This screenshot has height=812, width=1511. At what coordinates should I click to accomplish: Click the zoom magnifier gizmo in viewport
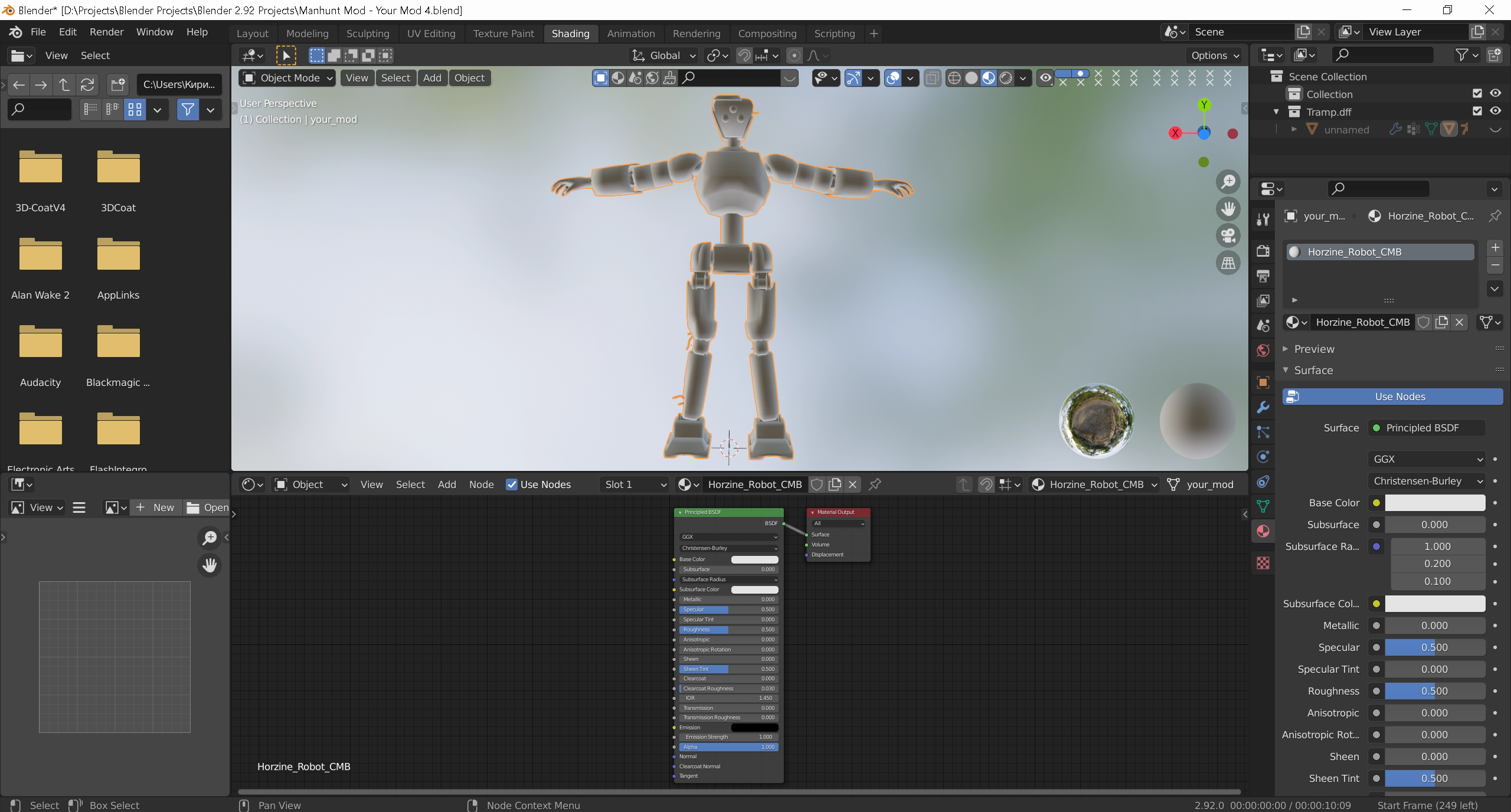pyautogui.click(x=1228, y=182)
